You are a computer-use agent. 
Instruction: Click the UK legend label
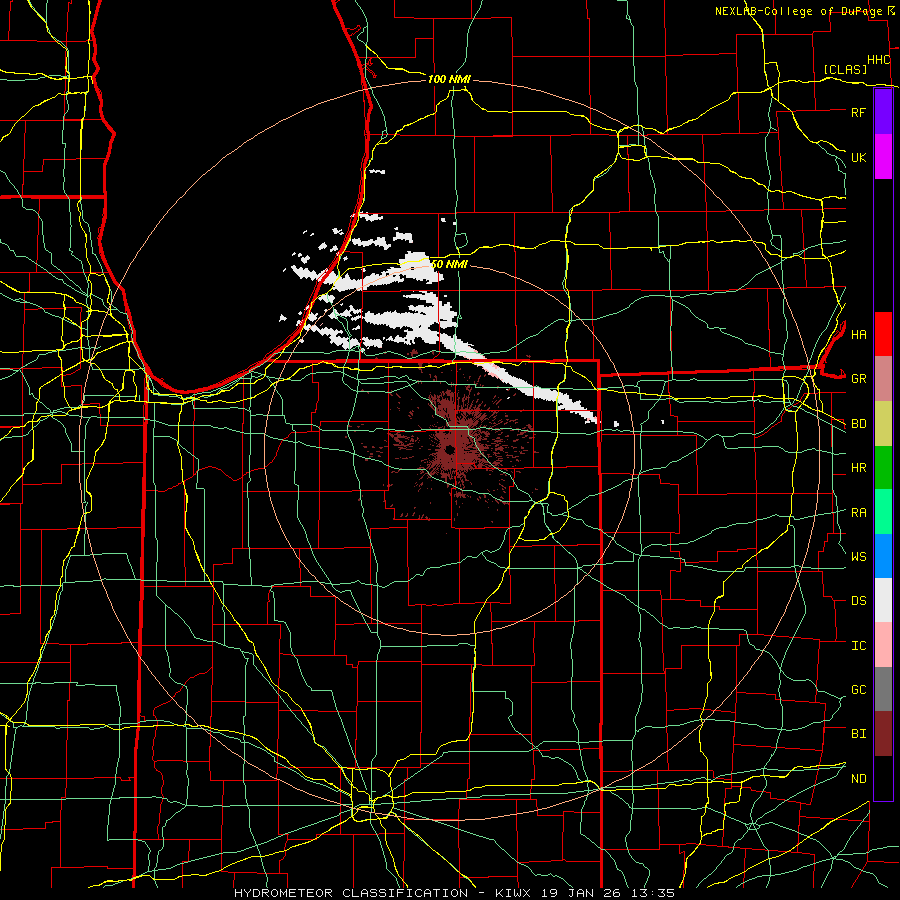(858, 157)
